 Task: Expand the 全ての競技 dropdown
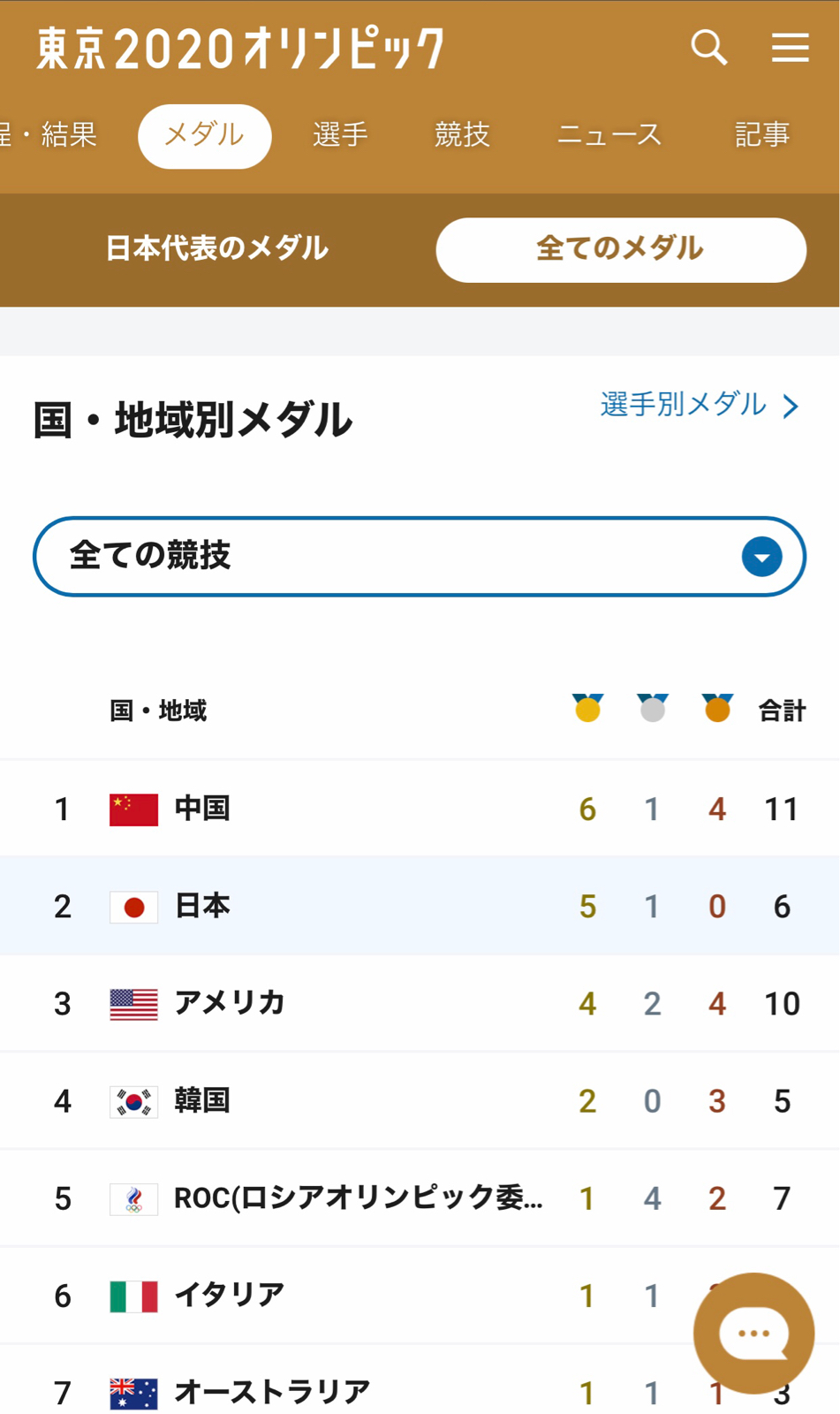pos(420,557)
